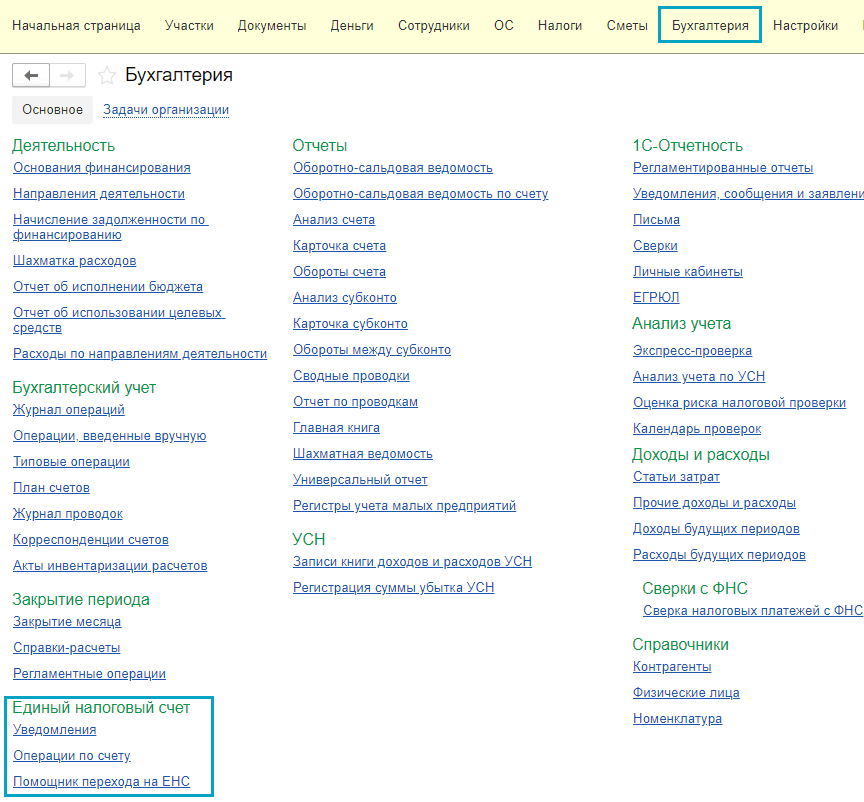Open Оборотно-сальдовая ведомость report
The image size is (864, 802).
click(392, 168)
